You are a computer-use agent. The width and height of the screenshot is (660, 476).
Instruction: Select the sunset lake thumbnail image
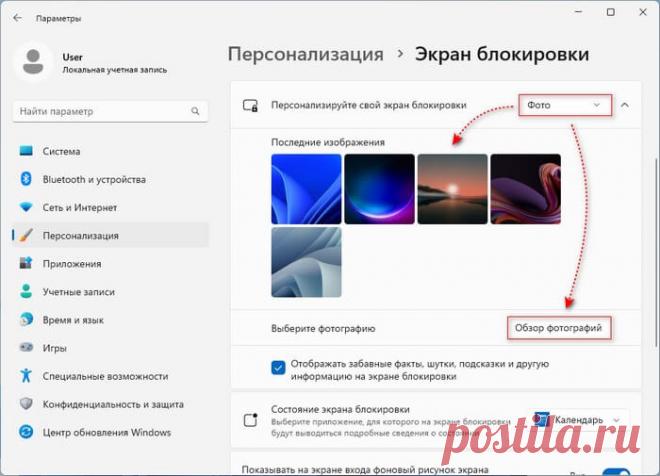pos(452,188)
